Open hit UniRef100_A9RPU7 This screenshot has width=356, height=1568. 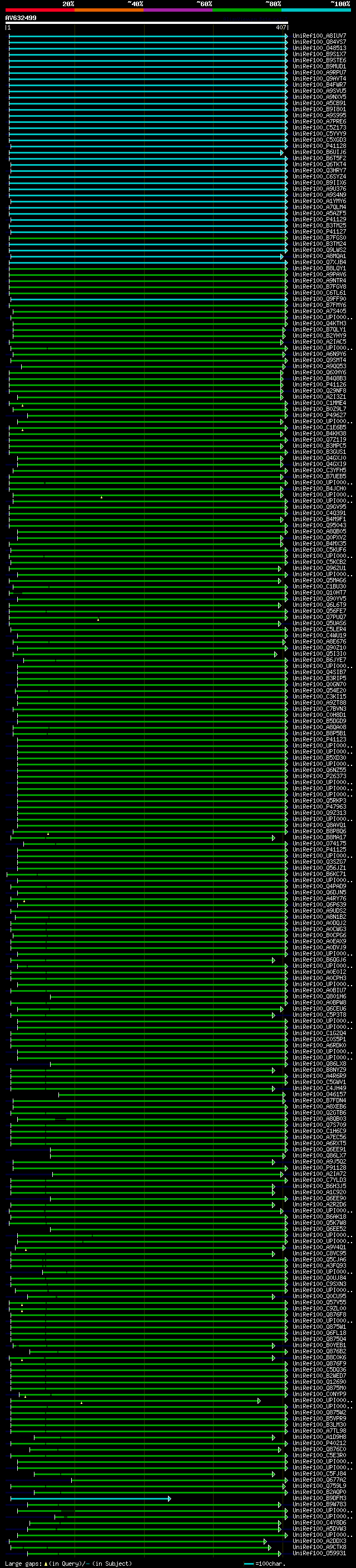tap(319, 72)
